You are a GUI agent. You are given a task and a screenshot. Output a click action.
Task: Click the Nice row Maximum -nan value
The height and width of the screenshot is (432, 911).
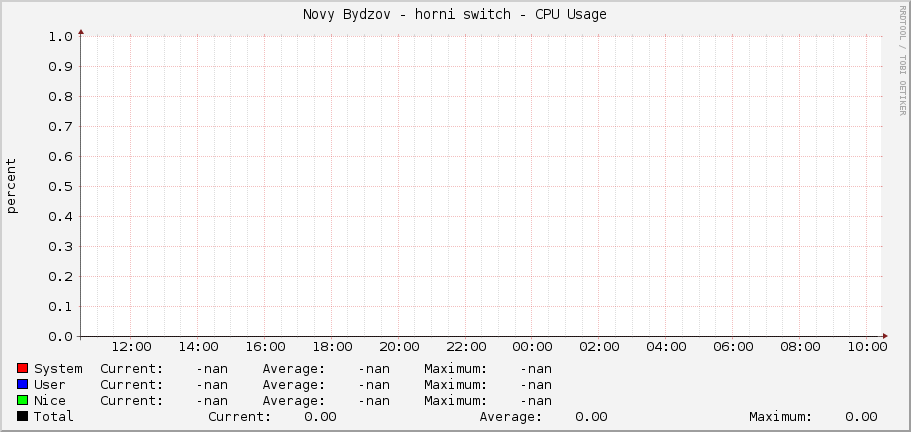point(536,401)
